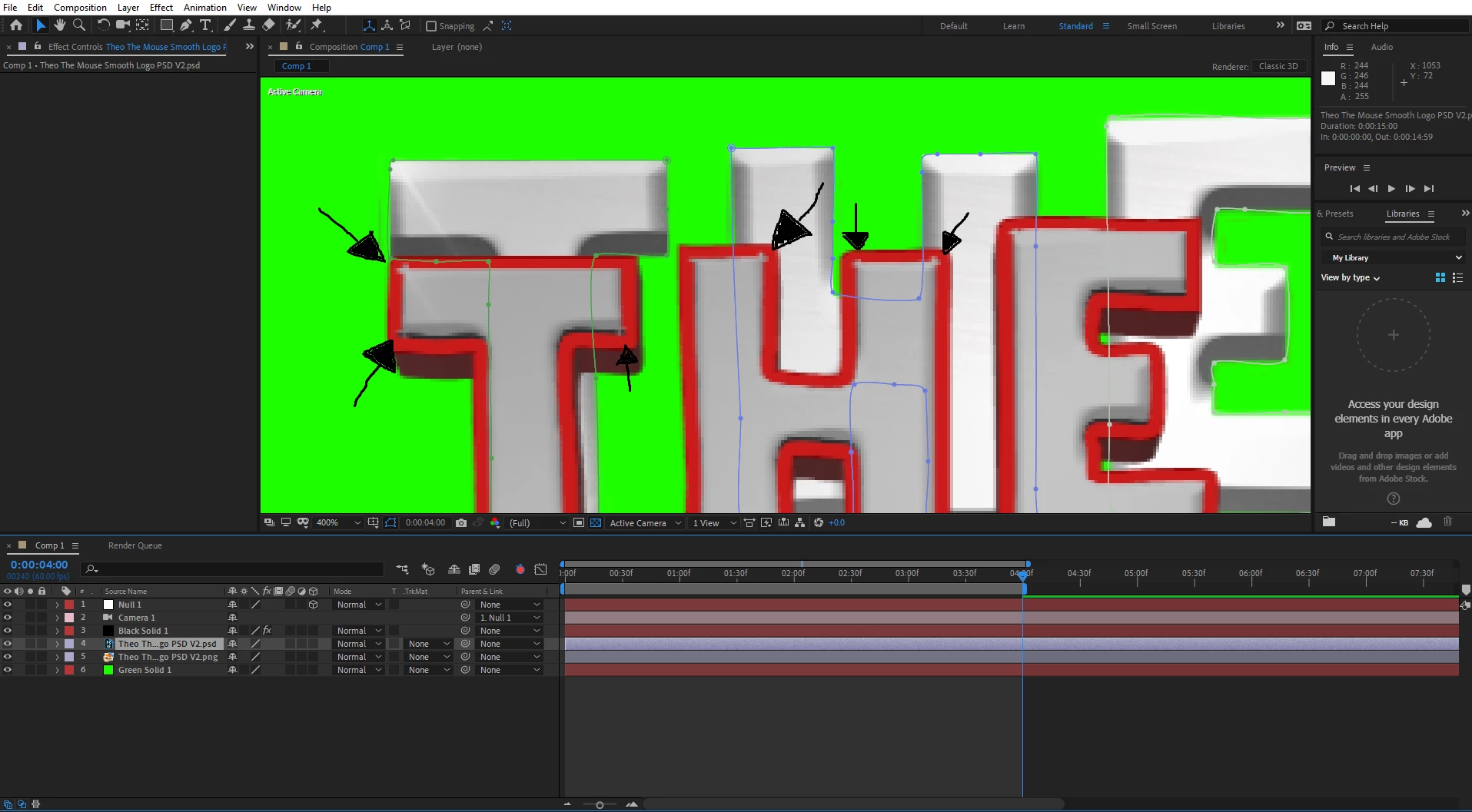Hide the Null 1 layer eye
1472x812 pixels.
(x=8, y=605)
